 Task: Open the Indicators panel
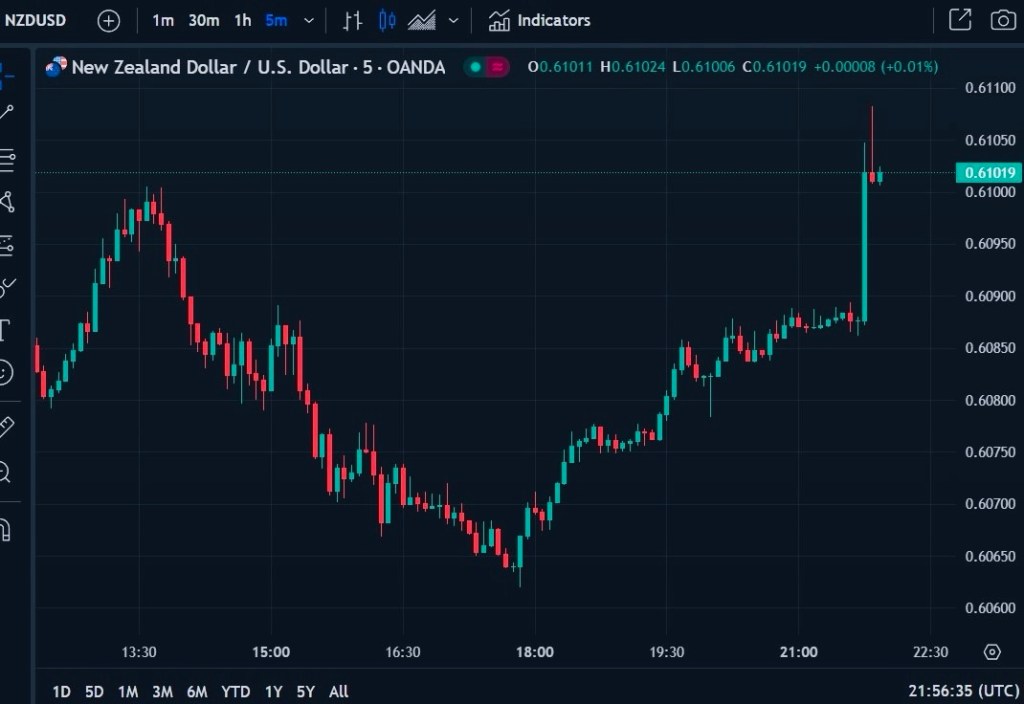540,20
